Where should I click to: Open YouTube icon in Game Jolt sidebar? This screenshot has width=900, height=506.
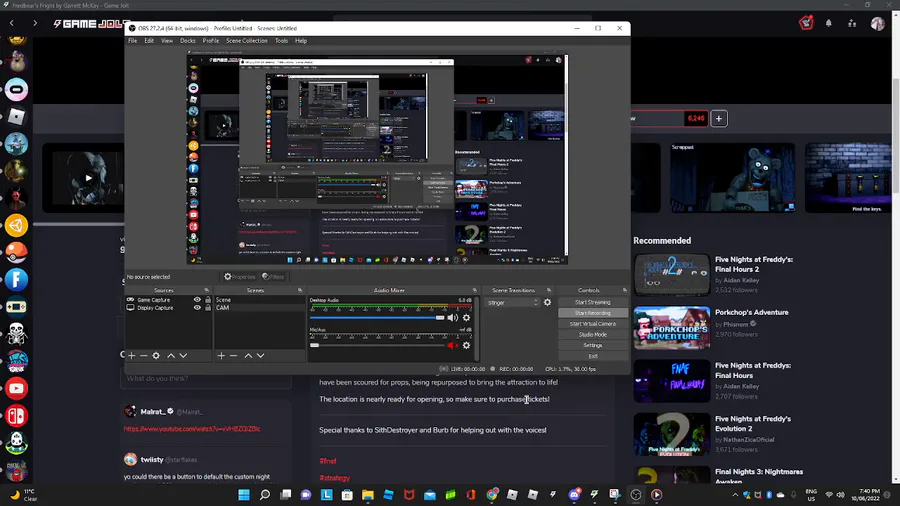click(17, 389)
